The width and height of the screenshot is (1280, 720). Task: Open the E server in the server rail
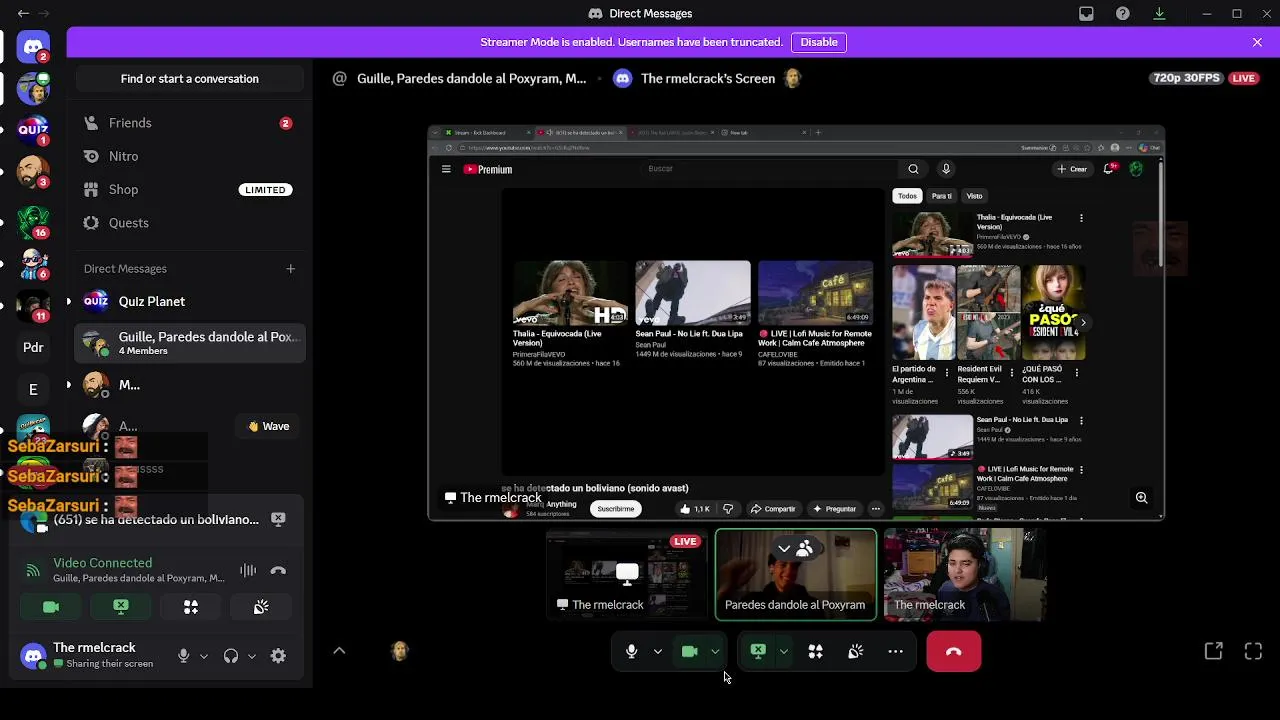pyautogui.click(x=33, y=389)
